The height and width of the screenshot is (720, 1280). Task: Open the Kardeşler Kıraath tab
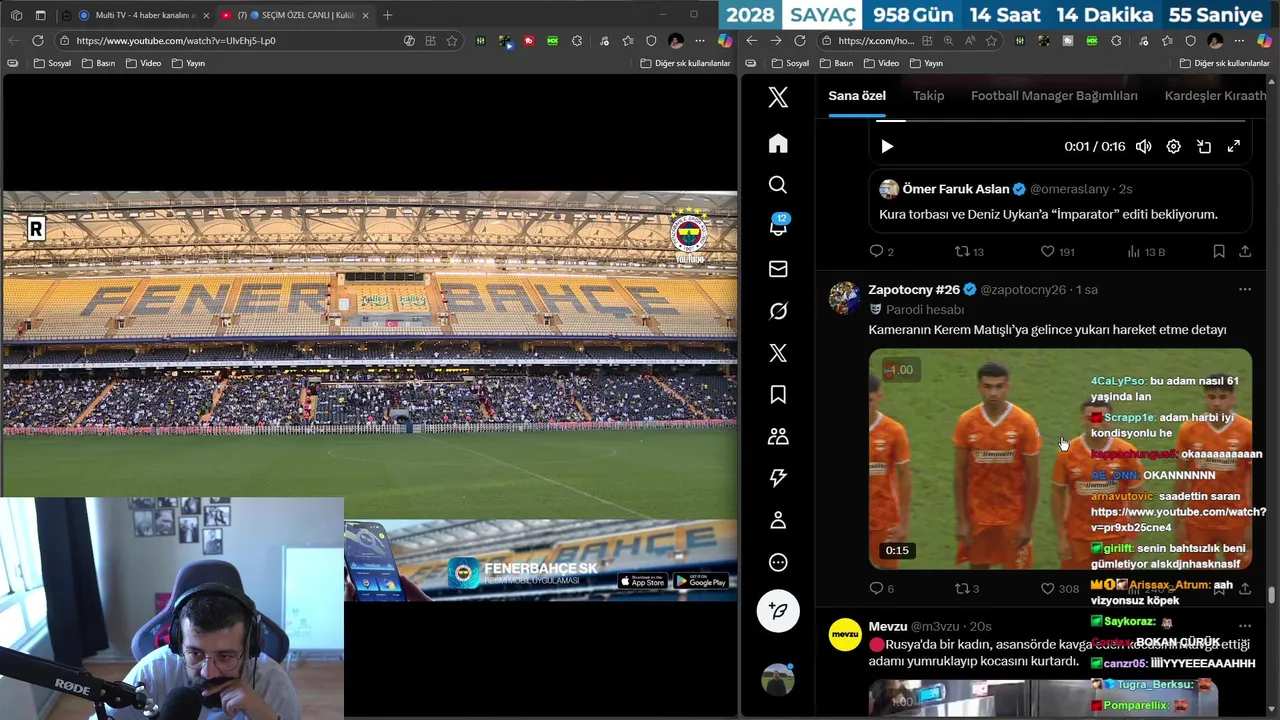tap(1215, 96)
